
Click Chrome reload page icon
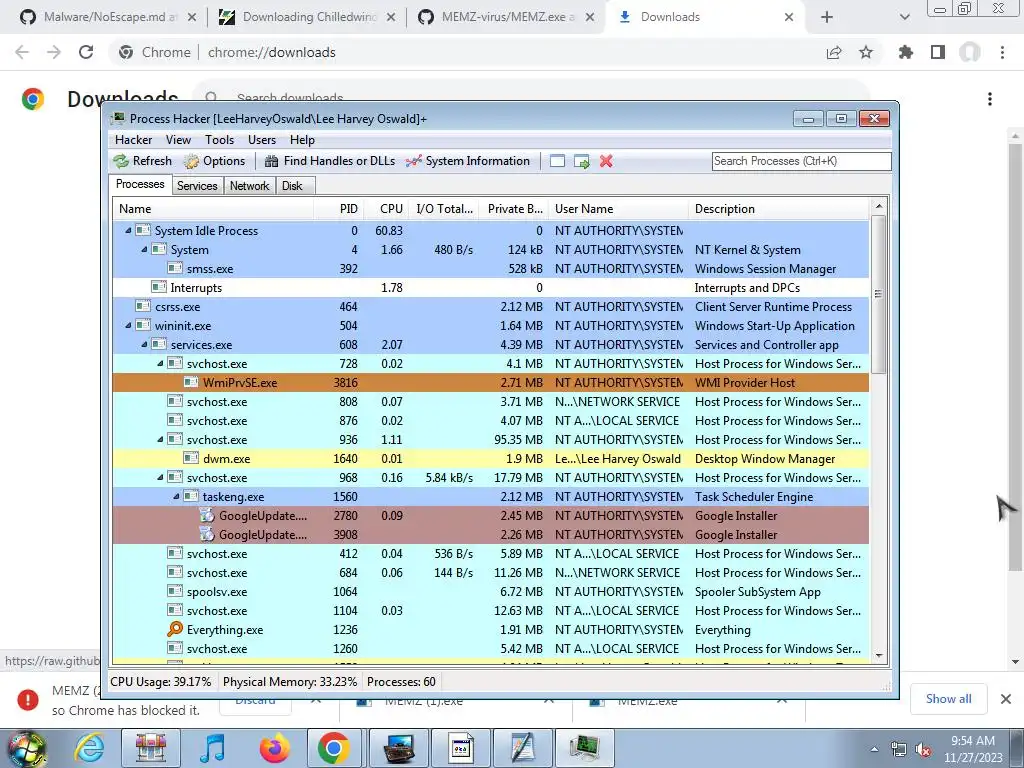[86, 52]
